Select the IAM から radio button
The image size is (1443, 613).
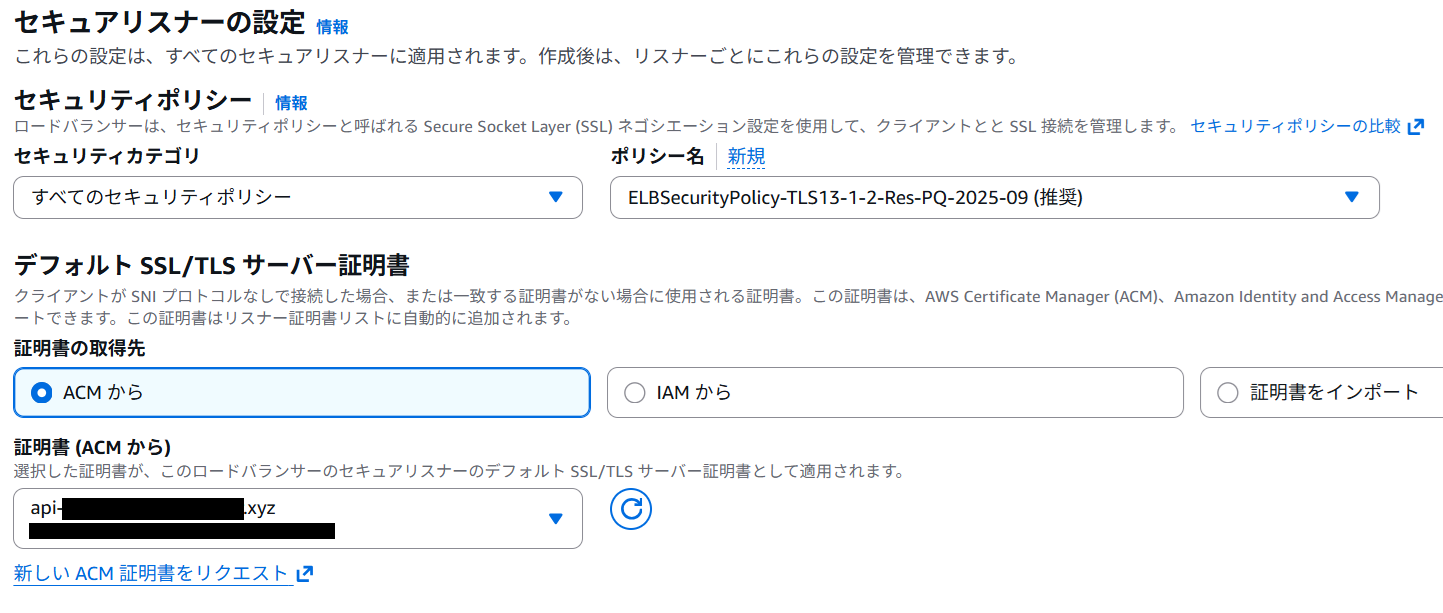point(634,392)
